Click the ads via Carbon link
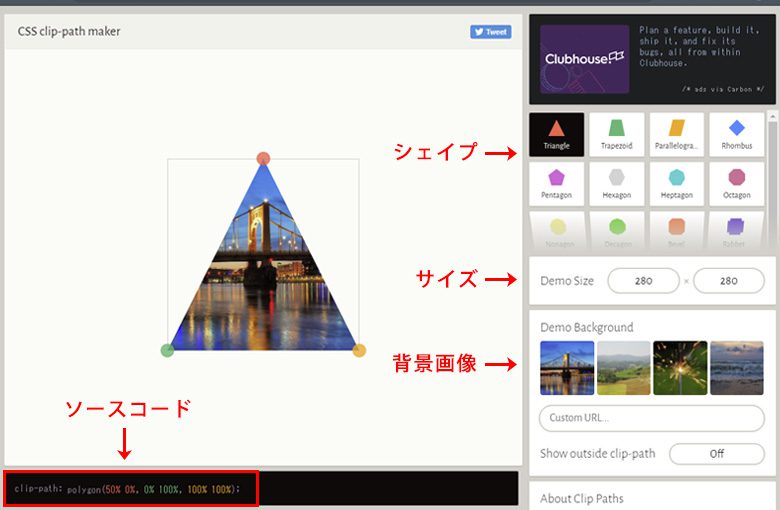The image size is (780, 510). [723, 89]
